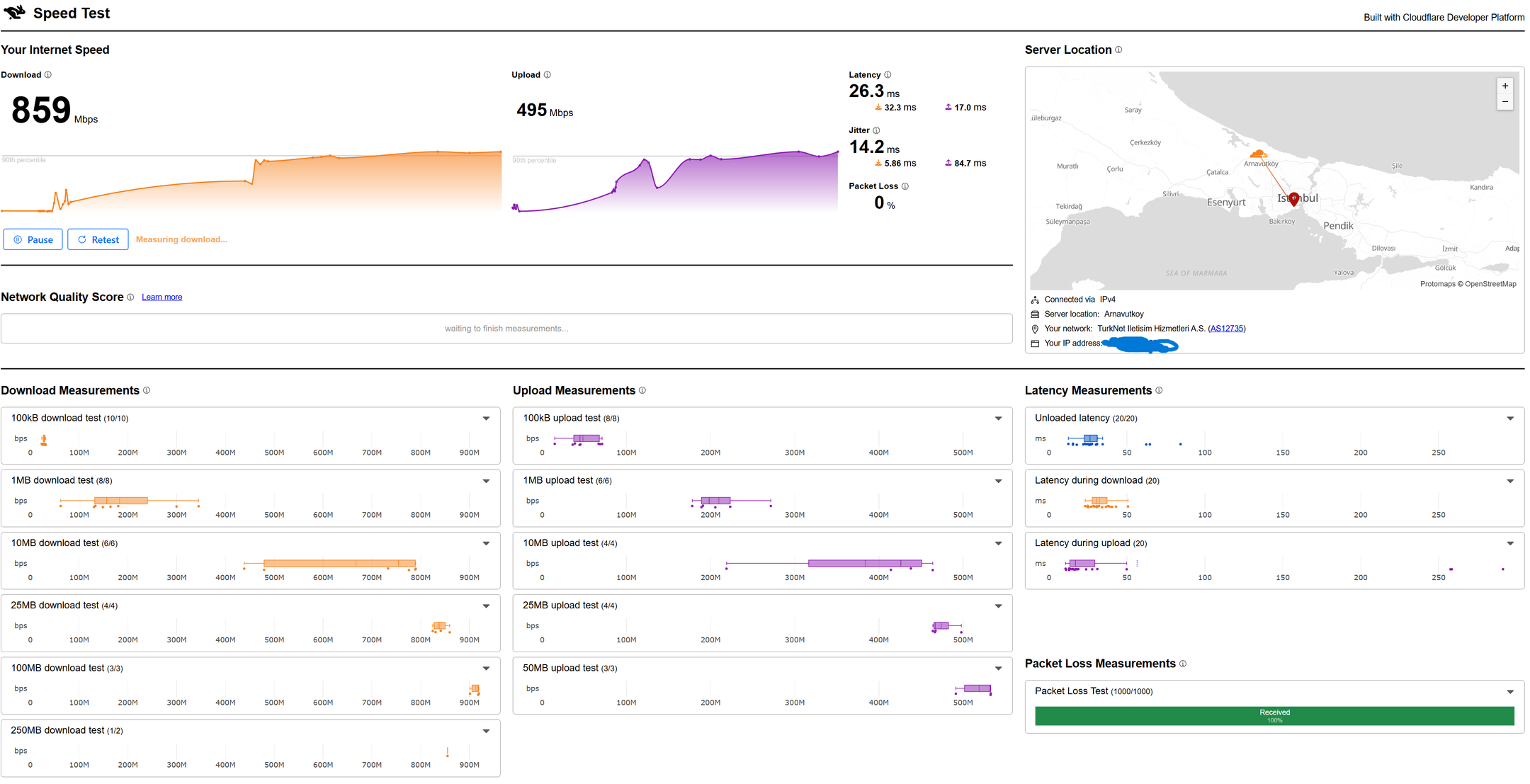Click the Cloudflare Speed Test logo

click(14, 12)
